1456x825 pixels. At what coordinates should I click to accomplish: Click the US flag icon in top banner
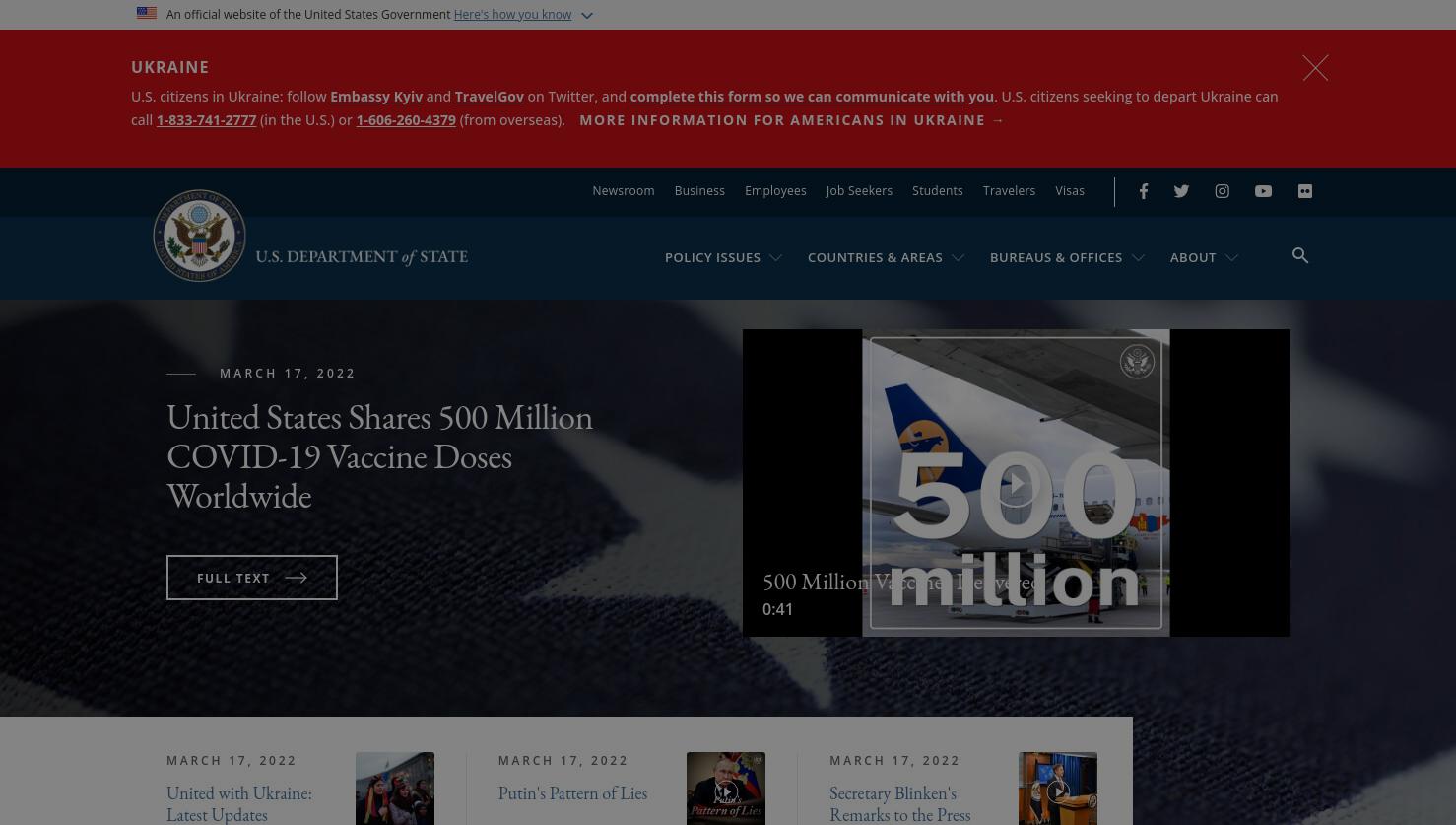(x=147, y=14)
